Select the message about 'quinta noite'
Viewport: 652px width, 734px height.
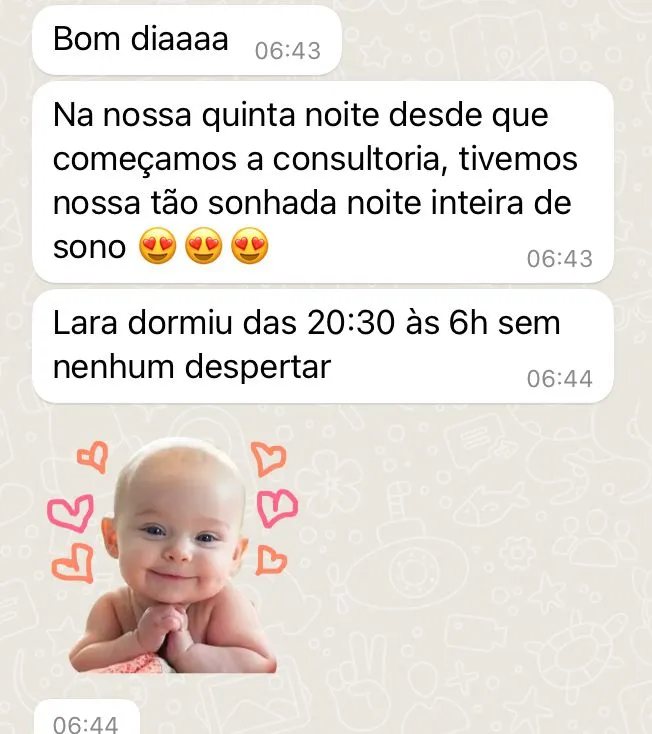tap(322, 182)
